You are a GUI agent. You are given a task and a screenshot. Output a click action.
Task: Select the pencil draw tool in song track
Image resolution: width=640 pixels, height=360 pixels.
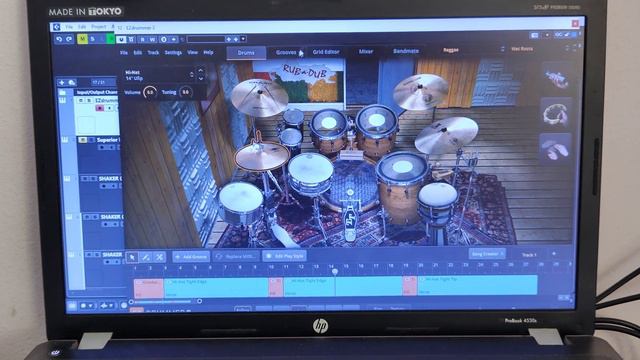pyautogui.click(x=146, y=257)
